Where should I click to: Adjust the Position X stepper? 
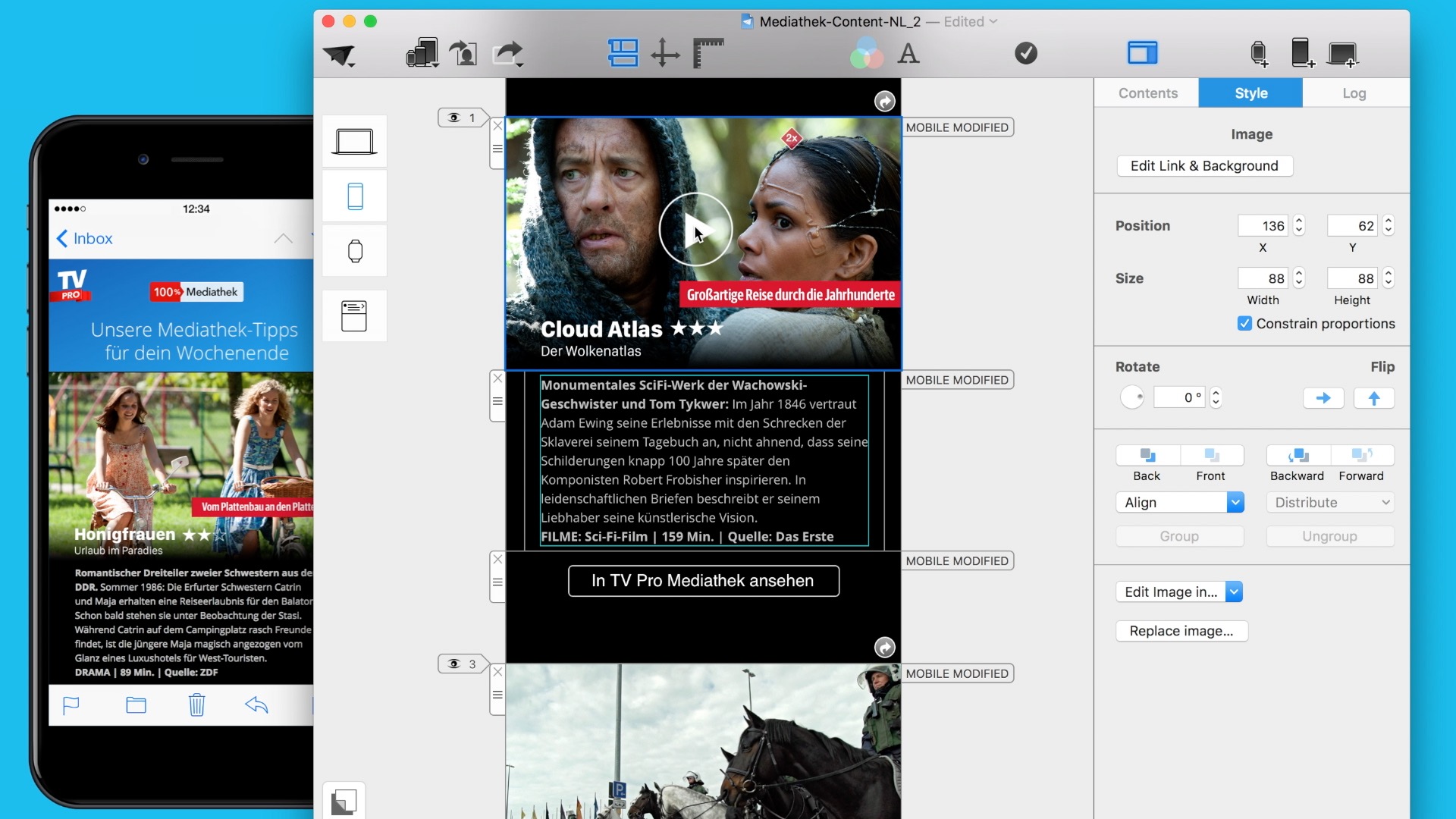click(1299, 225)
